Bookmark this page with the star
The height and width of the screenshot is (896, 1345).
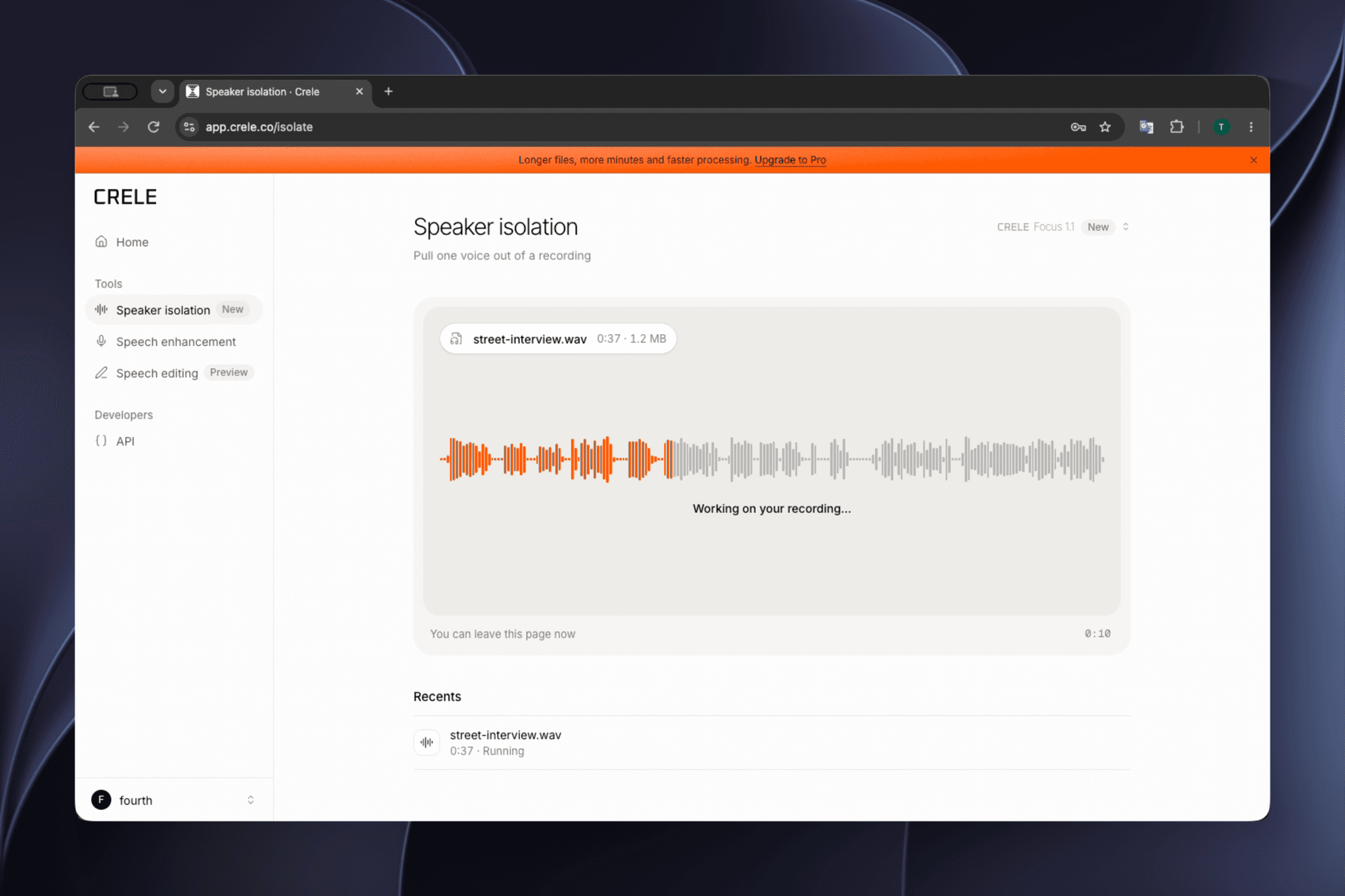coord(1105,127)
